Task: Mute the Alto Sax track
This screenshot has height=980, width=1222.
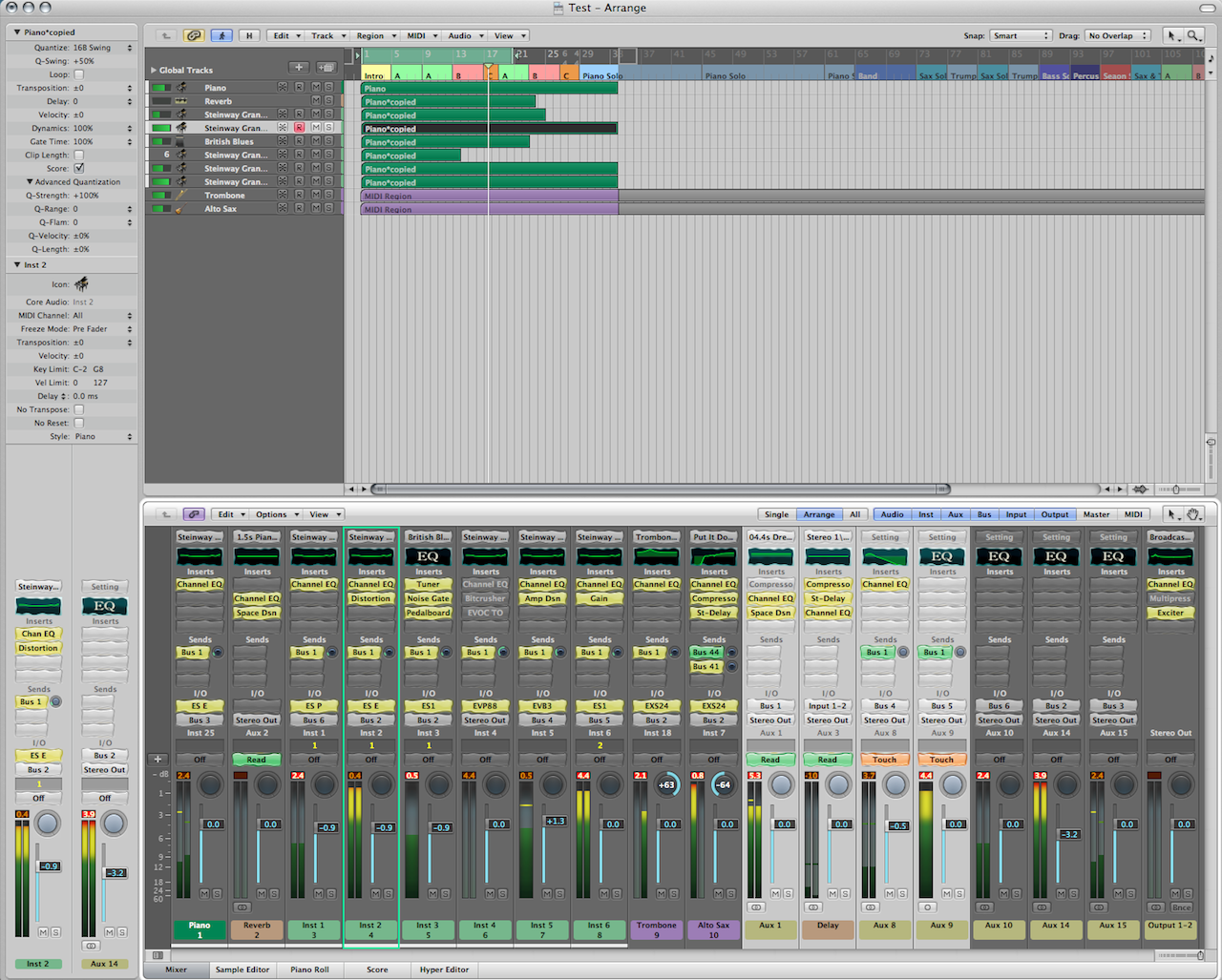Action: pyautogui.click(x=316, y=208)
